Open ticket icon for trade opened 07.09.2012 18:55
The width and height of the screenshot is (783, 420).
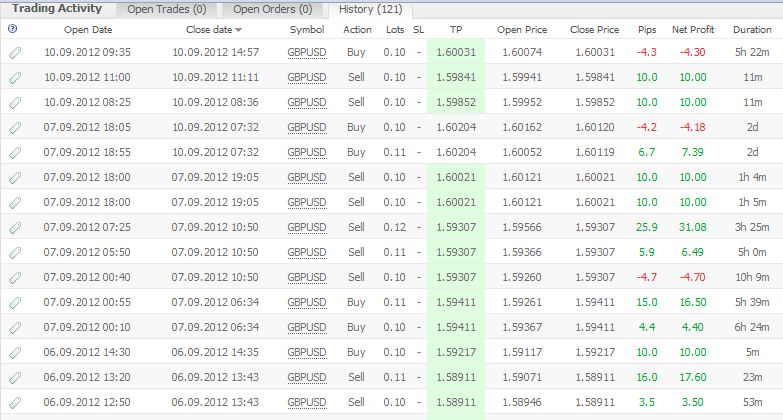click(x=15, y=152)
